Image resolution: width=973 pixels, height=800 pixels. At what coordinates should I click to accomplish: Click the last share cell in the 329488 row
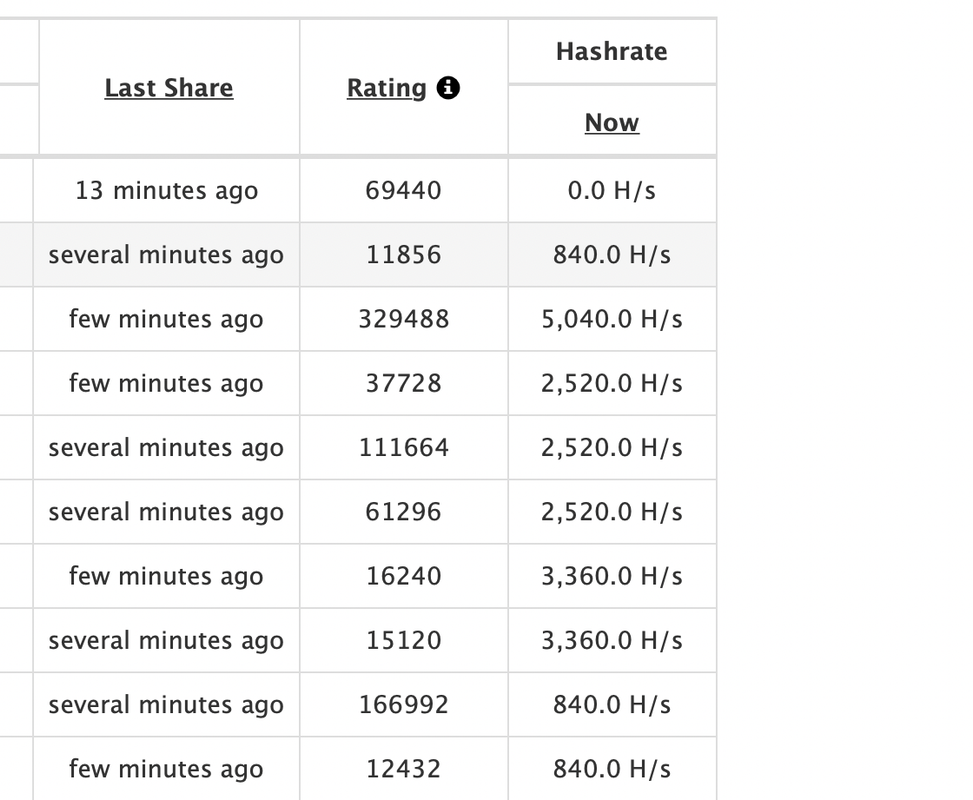pos(167,320)
